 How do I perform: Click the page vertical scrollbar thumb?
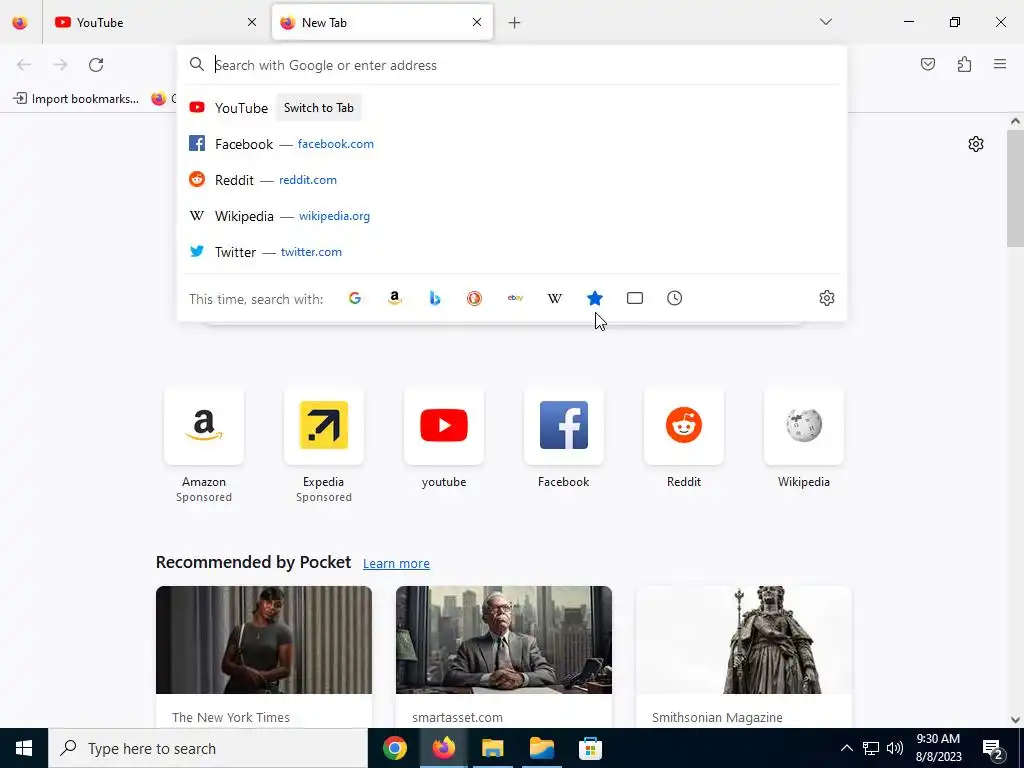(1015, 188)
